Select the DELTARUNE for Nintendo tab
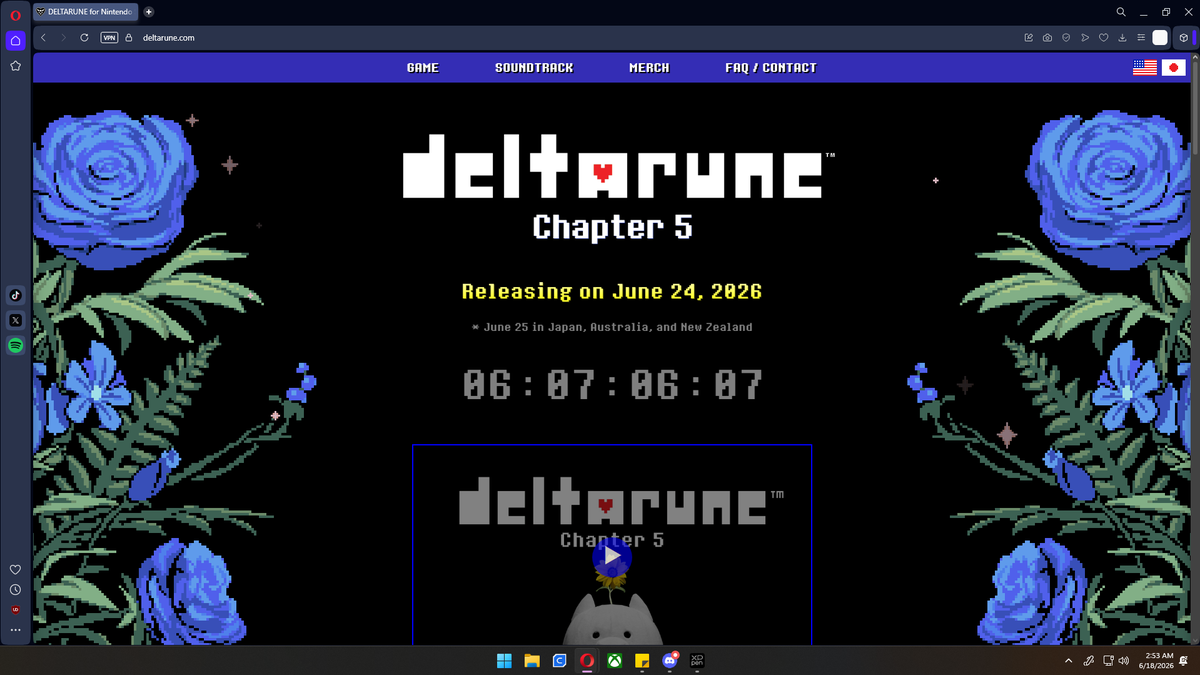The image size is (1200, 675). (85, 12)
